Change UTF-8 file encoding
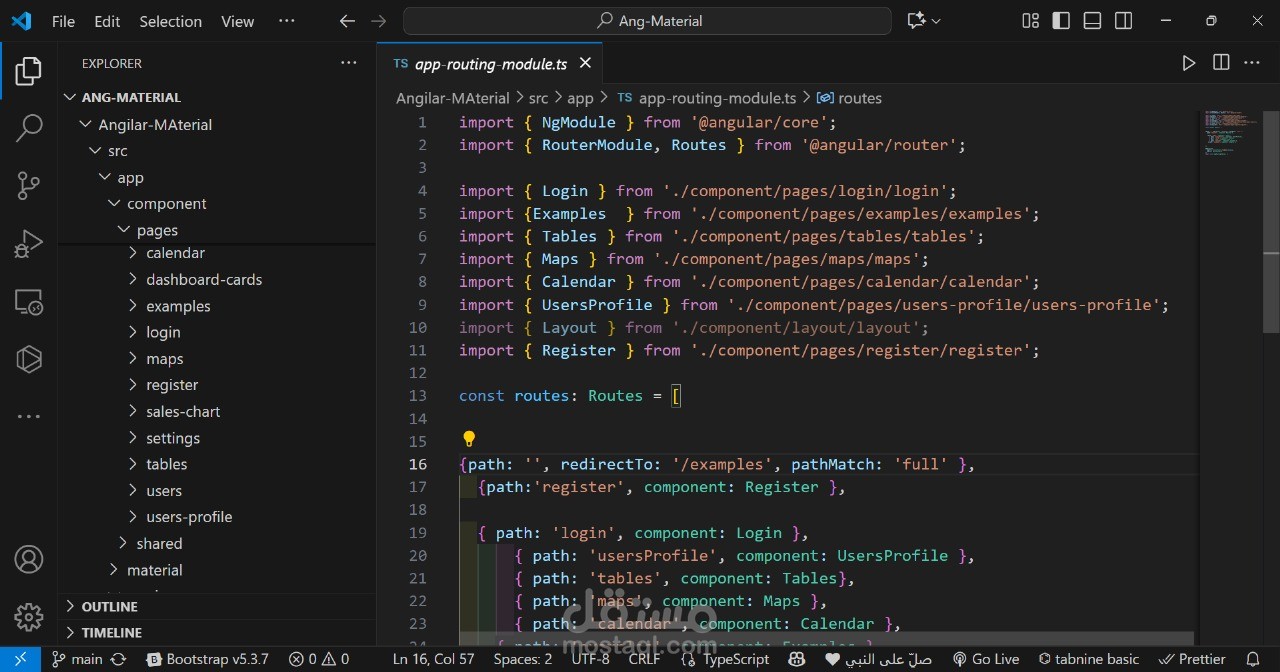 click(x=591, y=659)
